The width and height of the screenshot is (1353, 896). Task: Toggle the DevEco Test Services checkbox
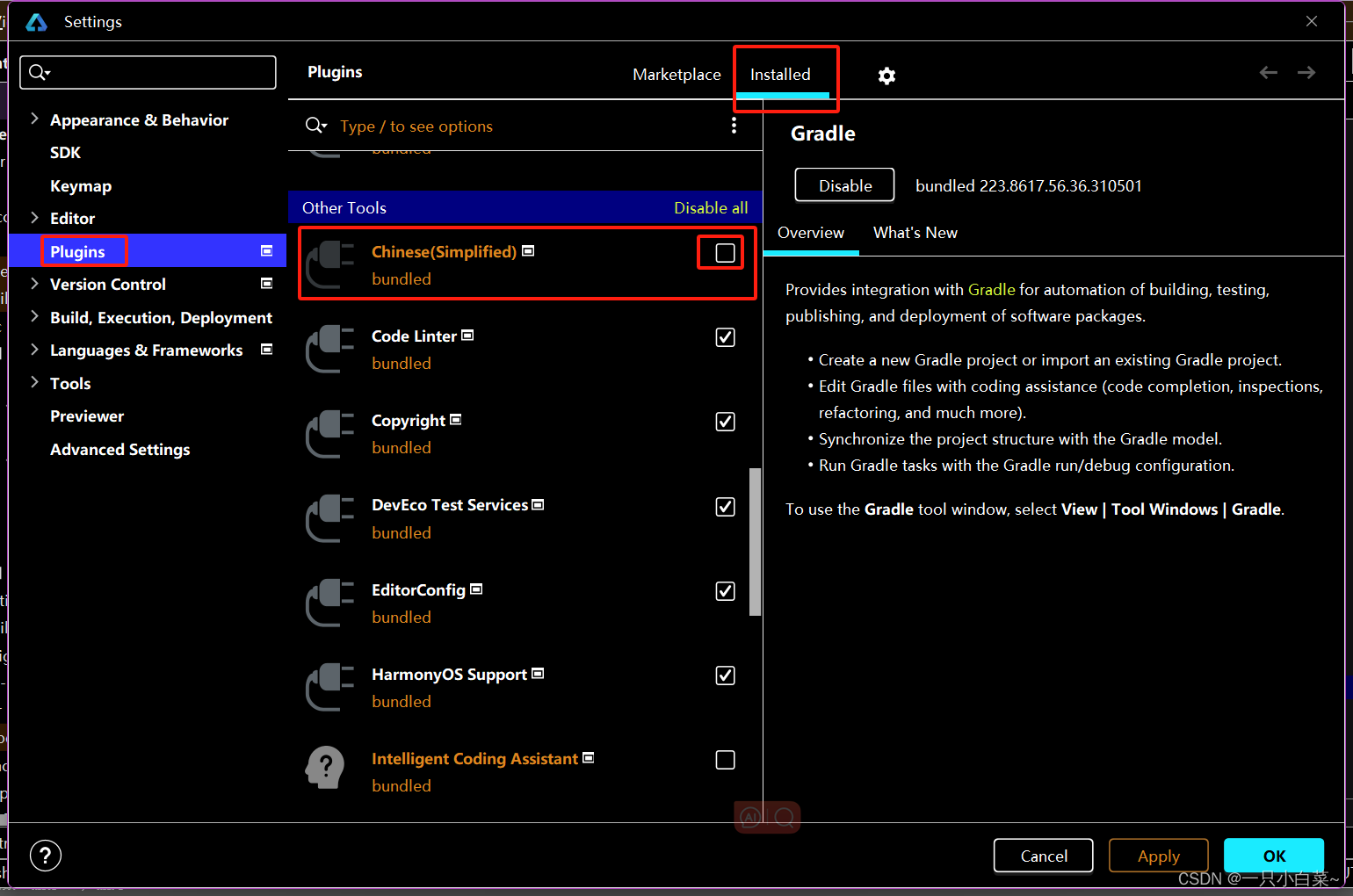pos(725,507)
